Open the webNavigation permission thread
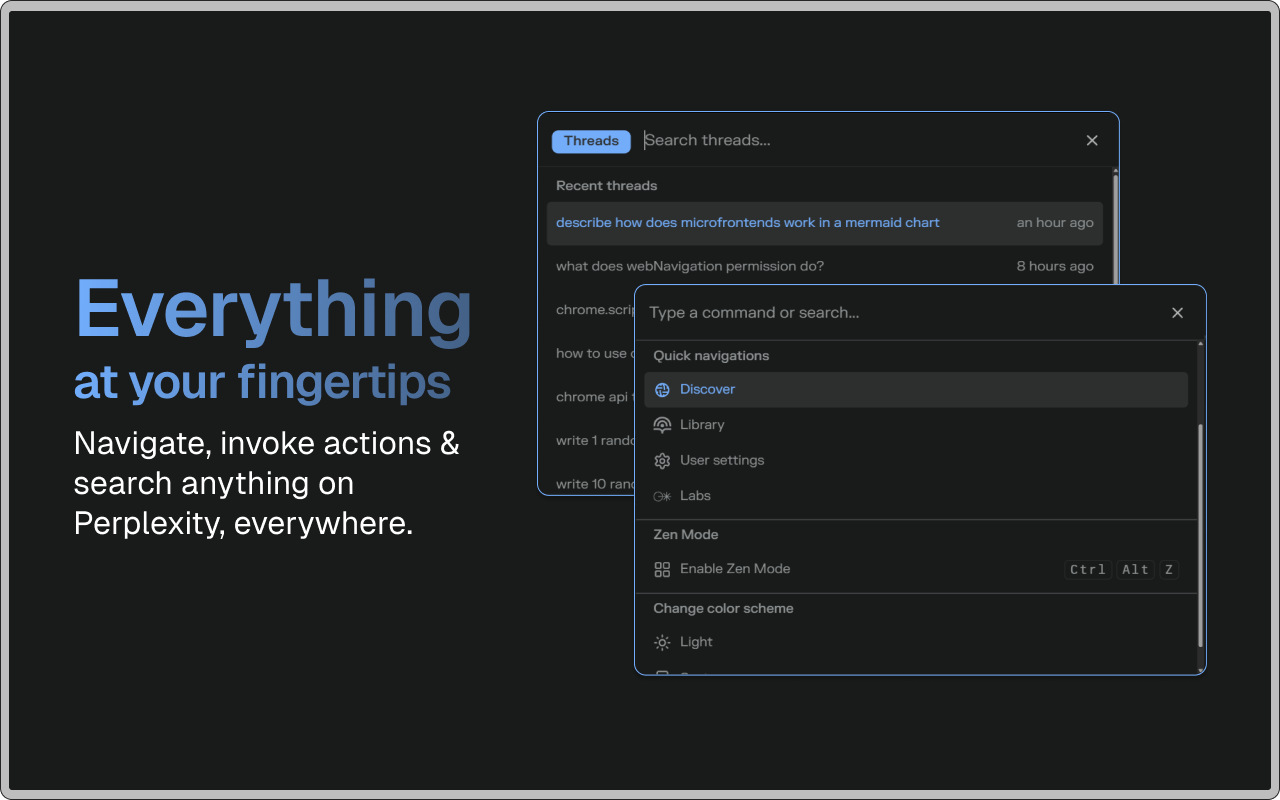Viewport: 1280px width, 800px height. pyautogui.click(x=690, y=266)
